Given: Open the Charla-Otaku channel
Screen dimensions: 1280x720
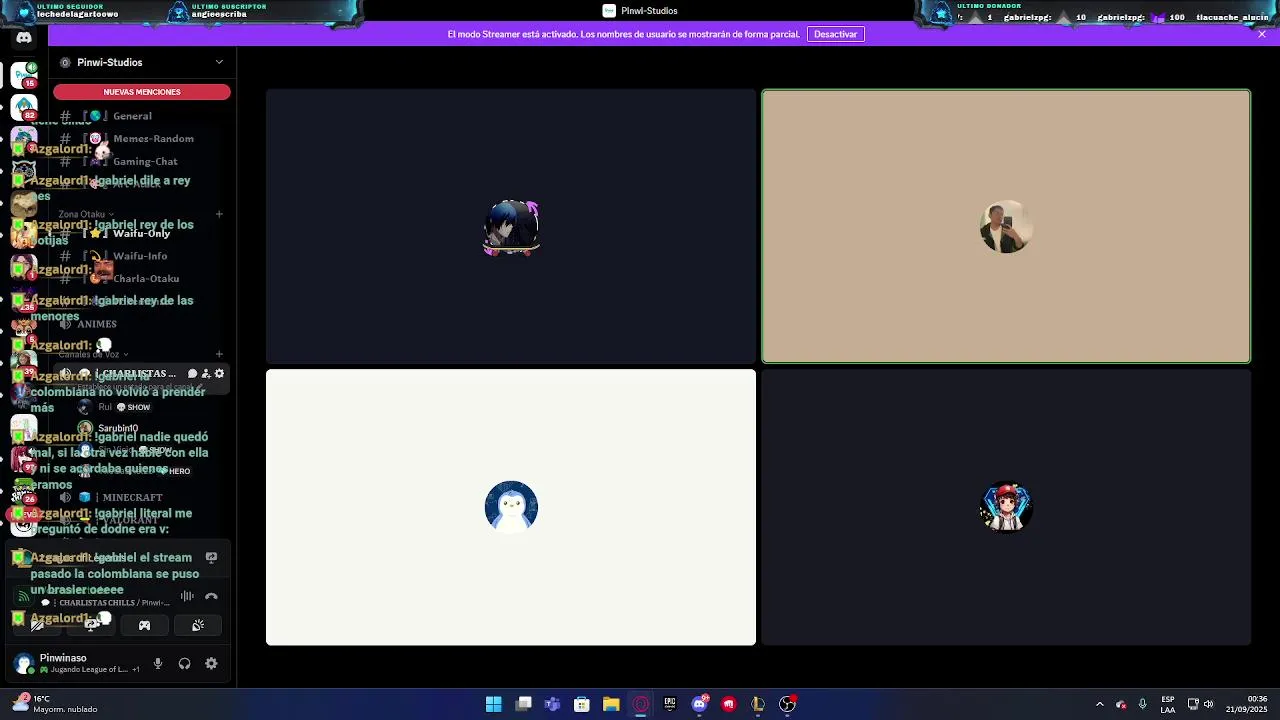Looking at the screenshot, I should [x=142, y=279].
